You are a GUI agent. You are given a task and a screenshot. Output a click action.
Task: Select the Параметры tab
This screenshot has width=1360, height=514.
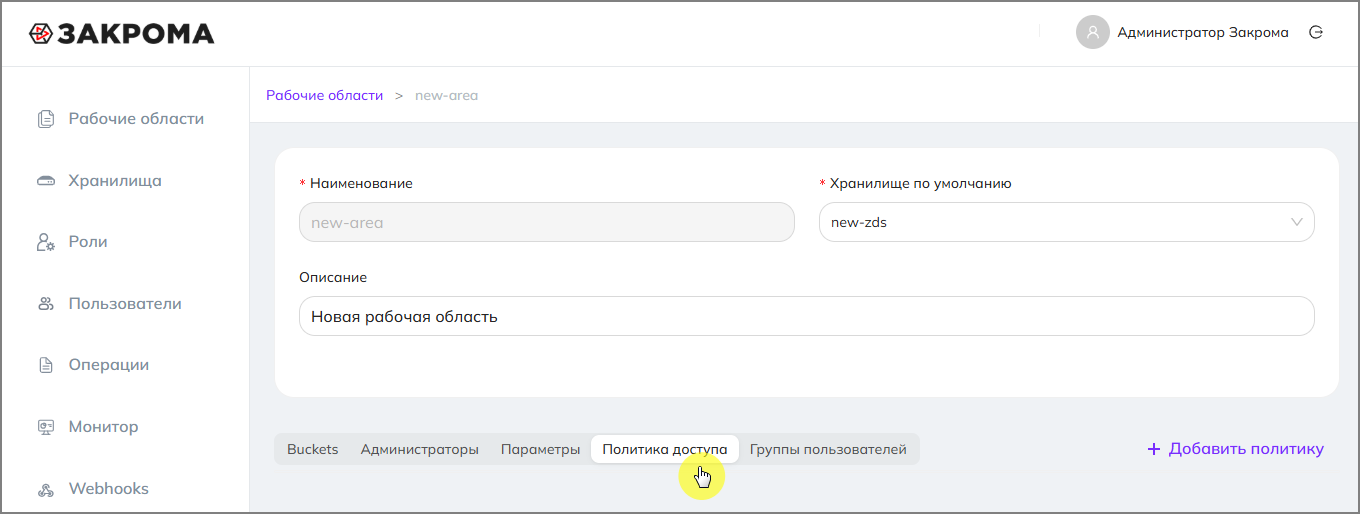click(540, 449)
